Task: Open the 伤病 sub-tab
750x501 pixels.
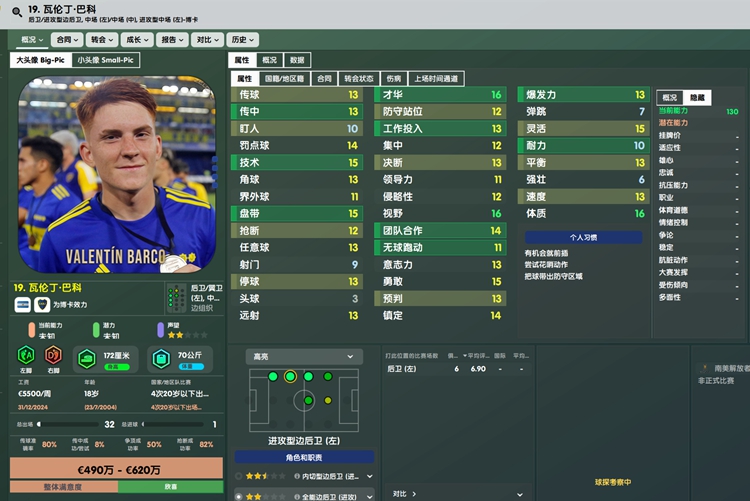Action: (394, 78)
